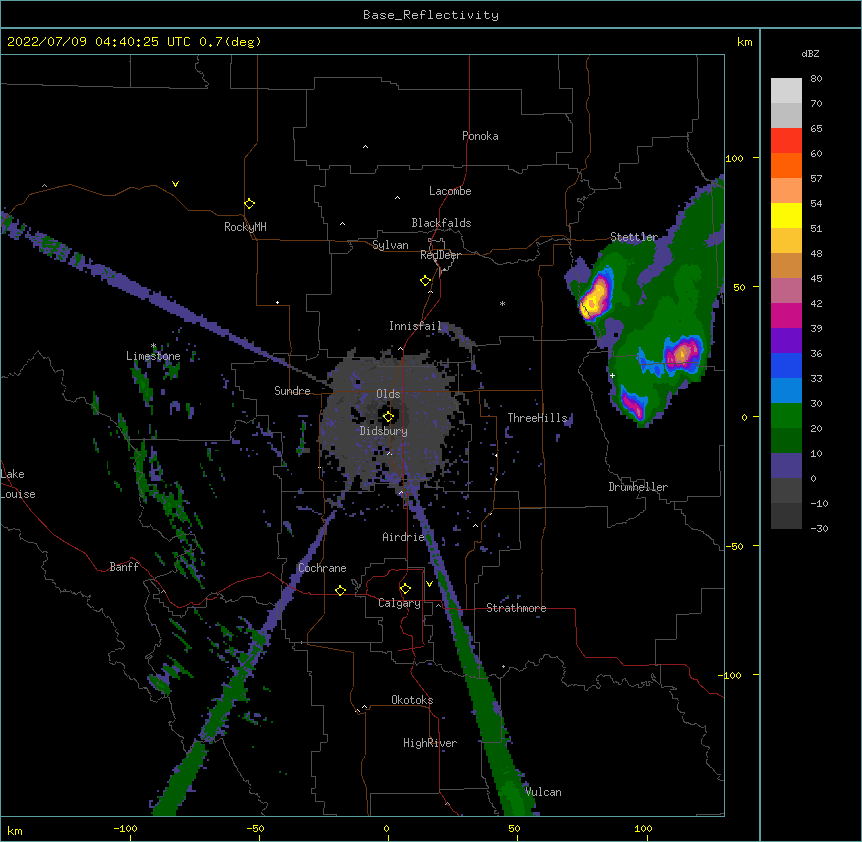Click the yellow 54 dBZ legend swatch
Screen dimensions: 862x842
coord(786,215)
